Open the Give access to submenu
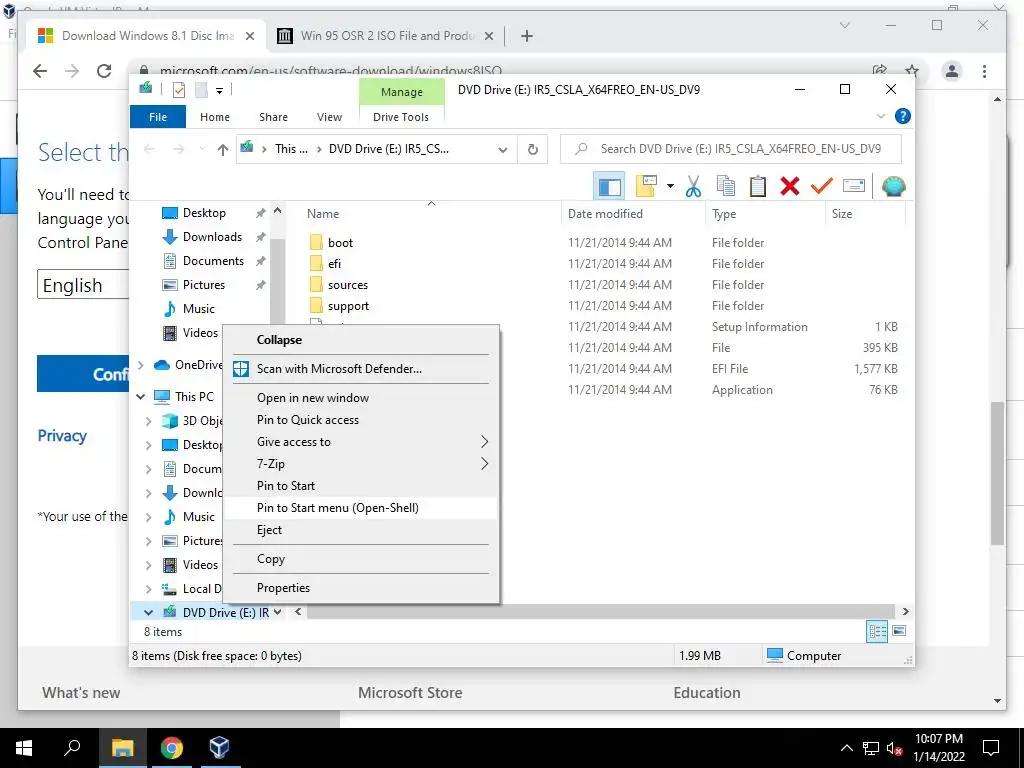Viewport: 1024px width, 768px height. click(360, 442)
